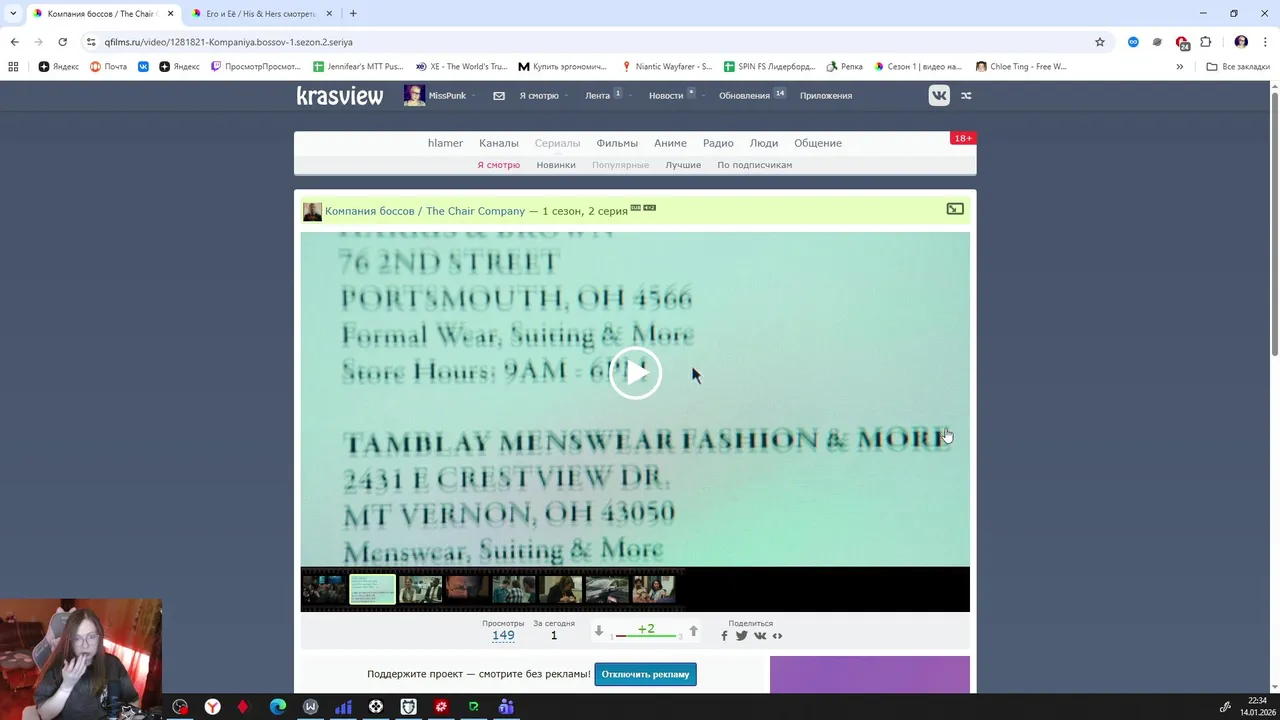
Task: Click the shuffle random video icon
Action: coord(966,96)
